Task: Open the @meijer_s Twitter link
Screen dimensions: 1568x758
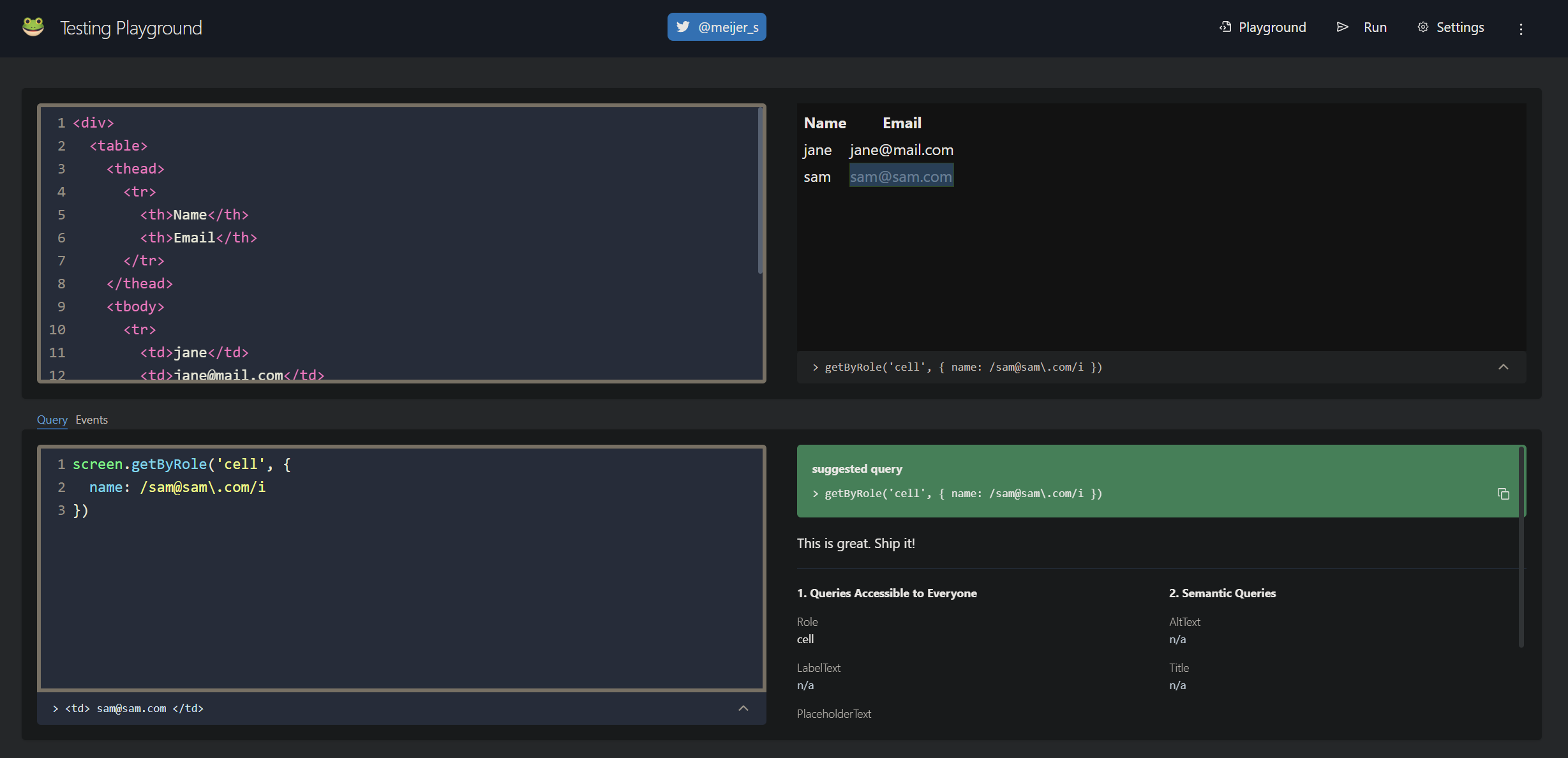Action: point(728,27)
